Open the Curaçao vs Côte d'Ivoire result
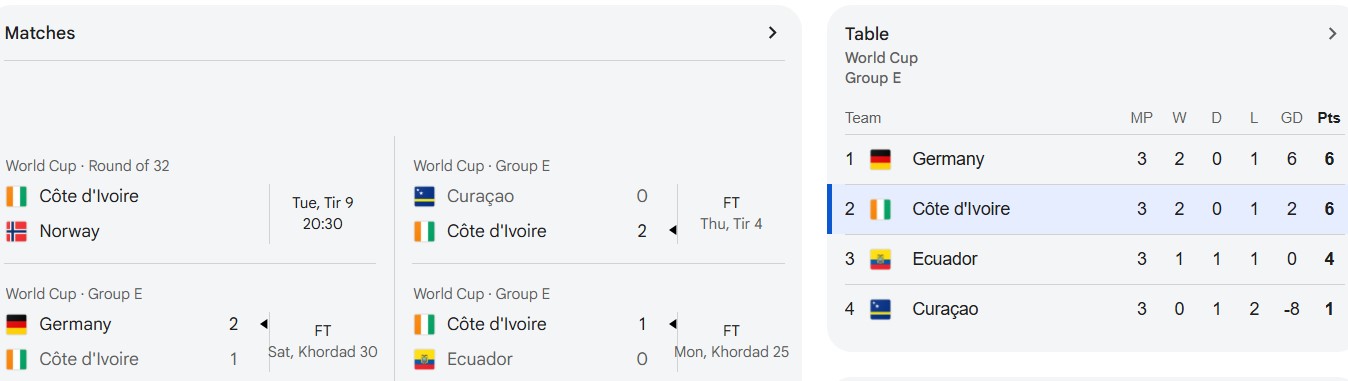Image resolution: width=1348 pixels, height=381 pixels. (x=598, y=205)
